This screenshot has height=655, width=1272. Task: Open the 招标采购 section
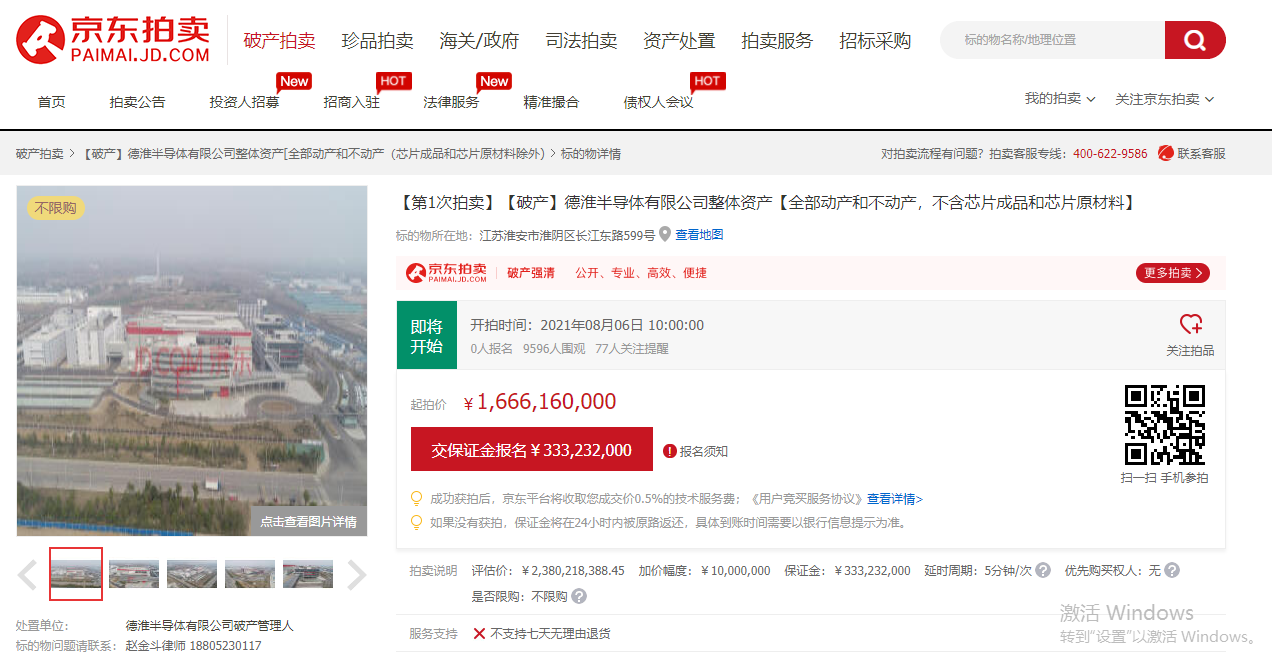point(875,41)
